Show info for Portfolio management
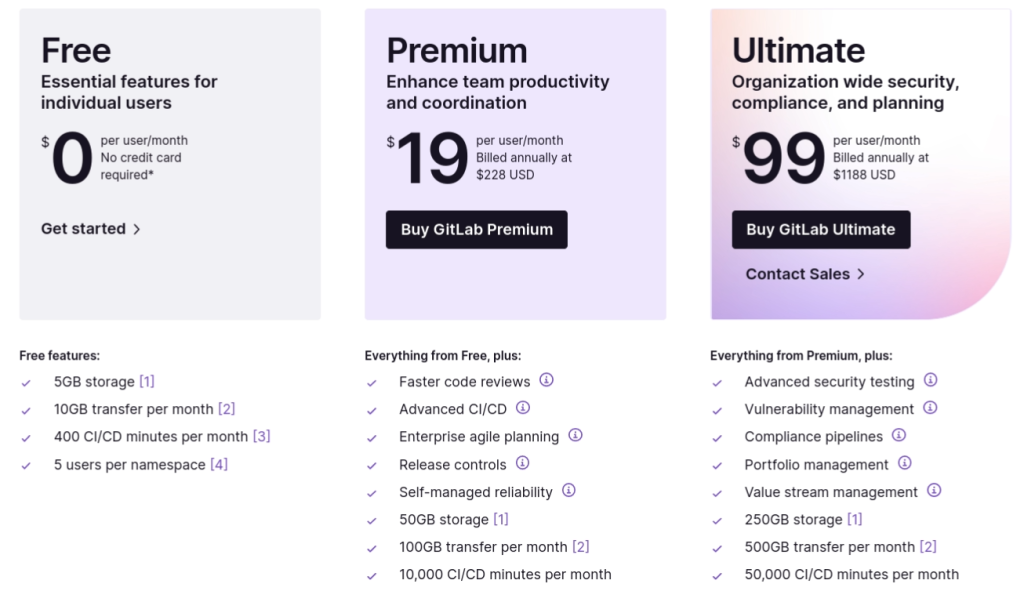Screen dimensions: 1024x591 tap(905, 463)
